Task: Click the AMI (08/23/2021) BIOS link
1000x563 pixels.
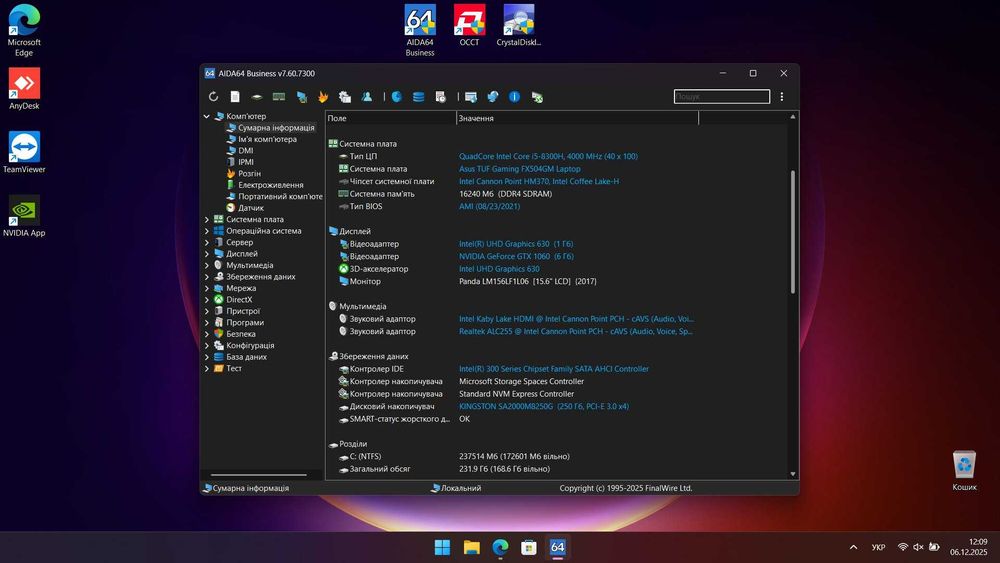Action: pos(489,207)
